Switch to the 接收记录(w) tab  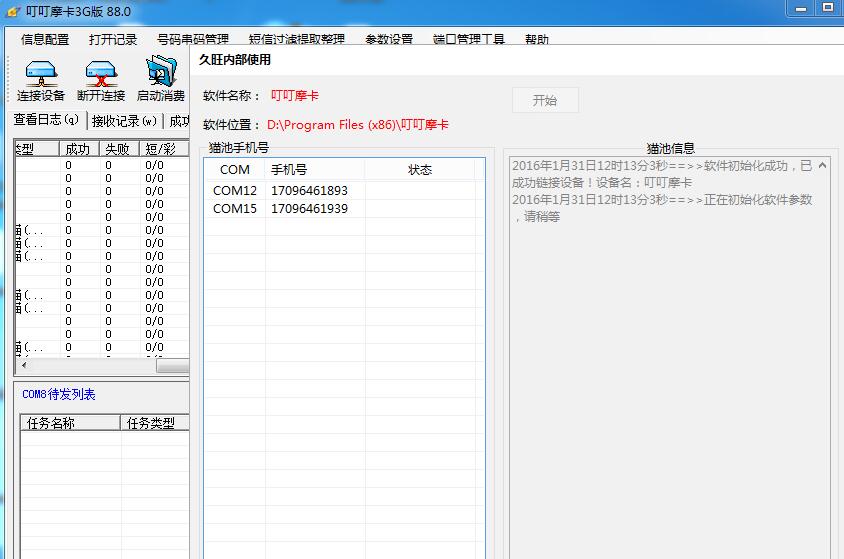(x=124, y=121)
